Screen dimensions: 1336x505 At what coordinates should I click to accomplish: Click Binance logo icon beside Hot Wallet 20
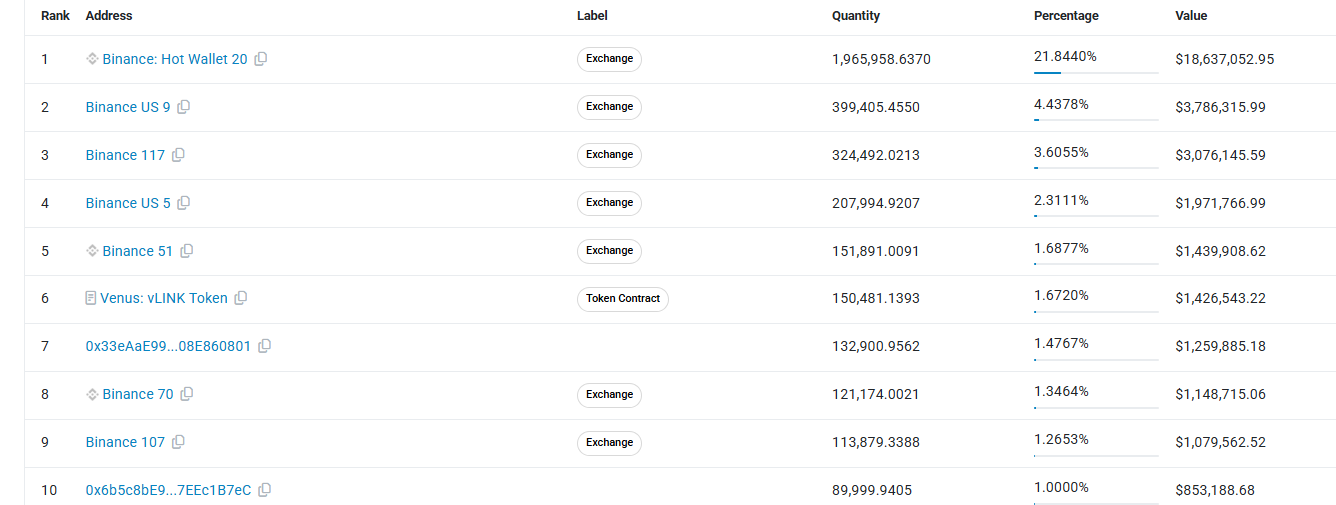92,59
